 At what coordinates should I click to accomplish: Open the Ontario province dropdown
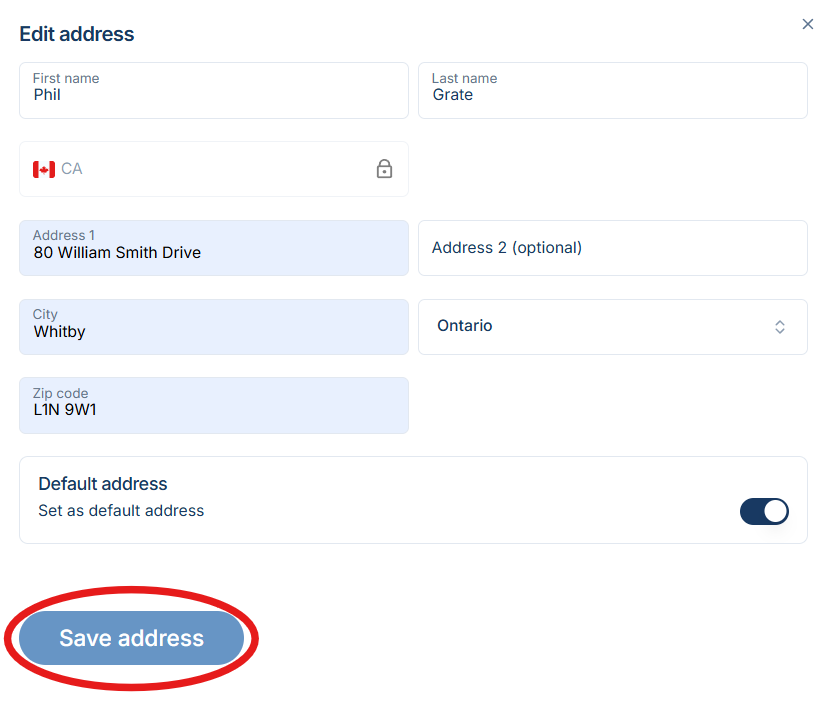613,326
